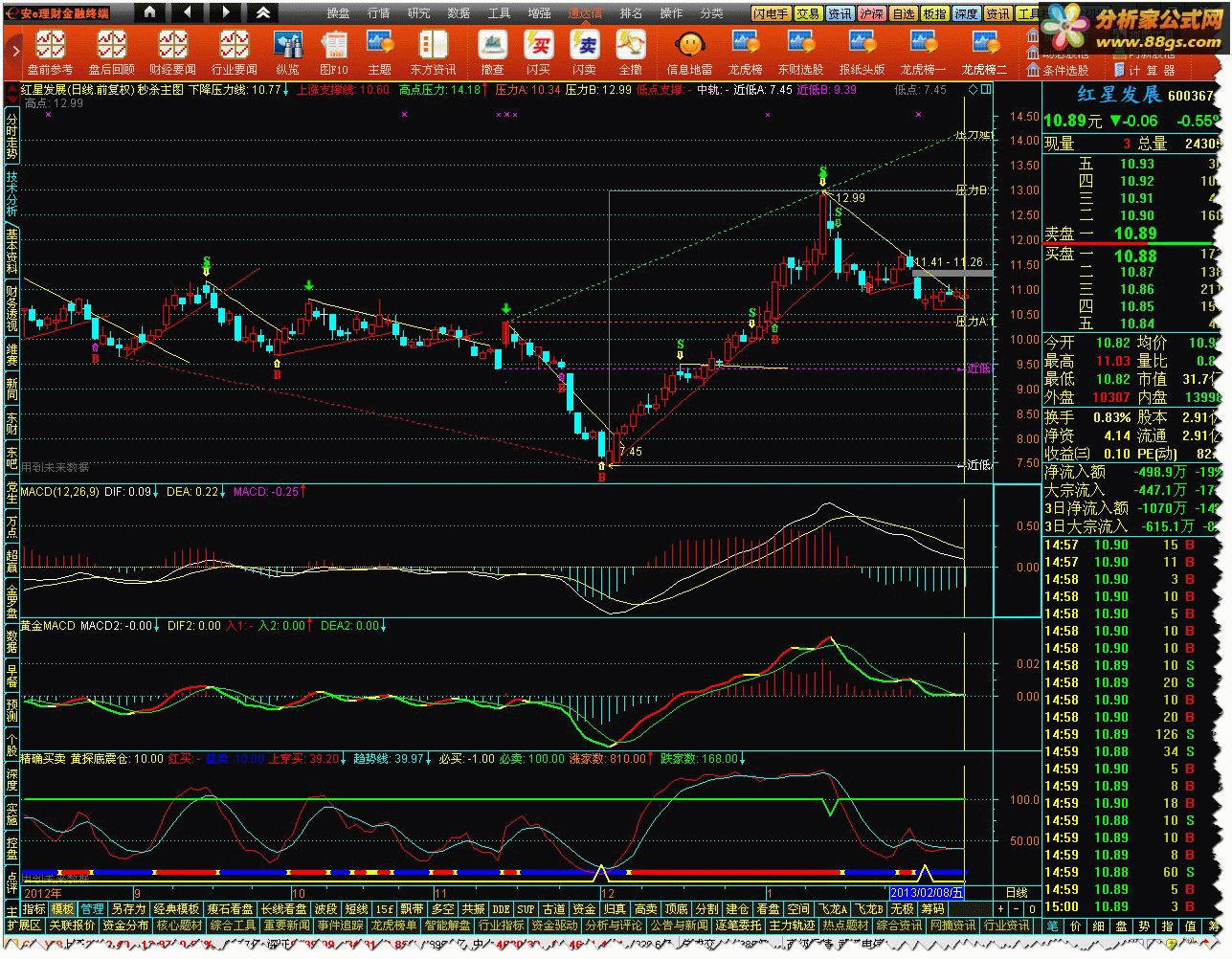Toggle 闪电手 quick button
Viewport: 1232px width, 959px height.
pos(772,13)
